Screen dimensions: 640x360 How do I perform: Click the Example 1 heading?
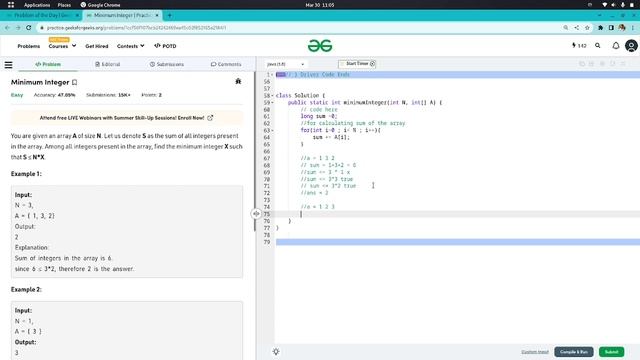[26, 174]
